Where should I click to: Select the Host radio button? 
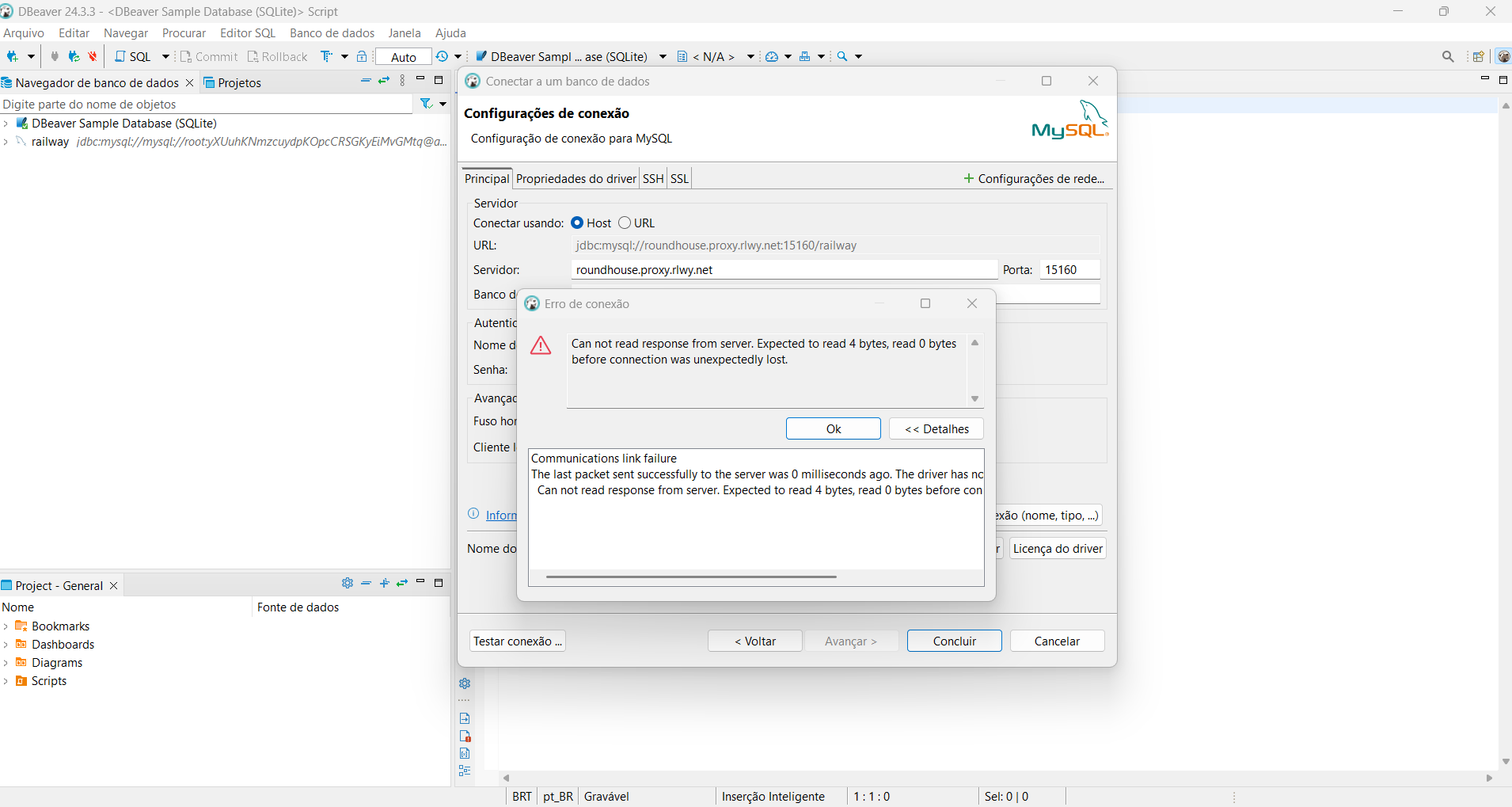coord(577,223)
